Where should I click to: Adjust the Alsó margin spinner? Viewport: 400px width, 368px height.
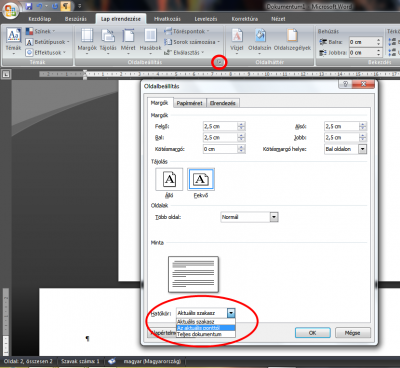click(x=363, y=126)
